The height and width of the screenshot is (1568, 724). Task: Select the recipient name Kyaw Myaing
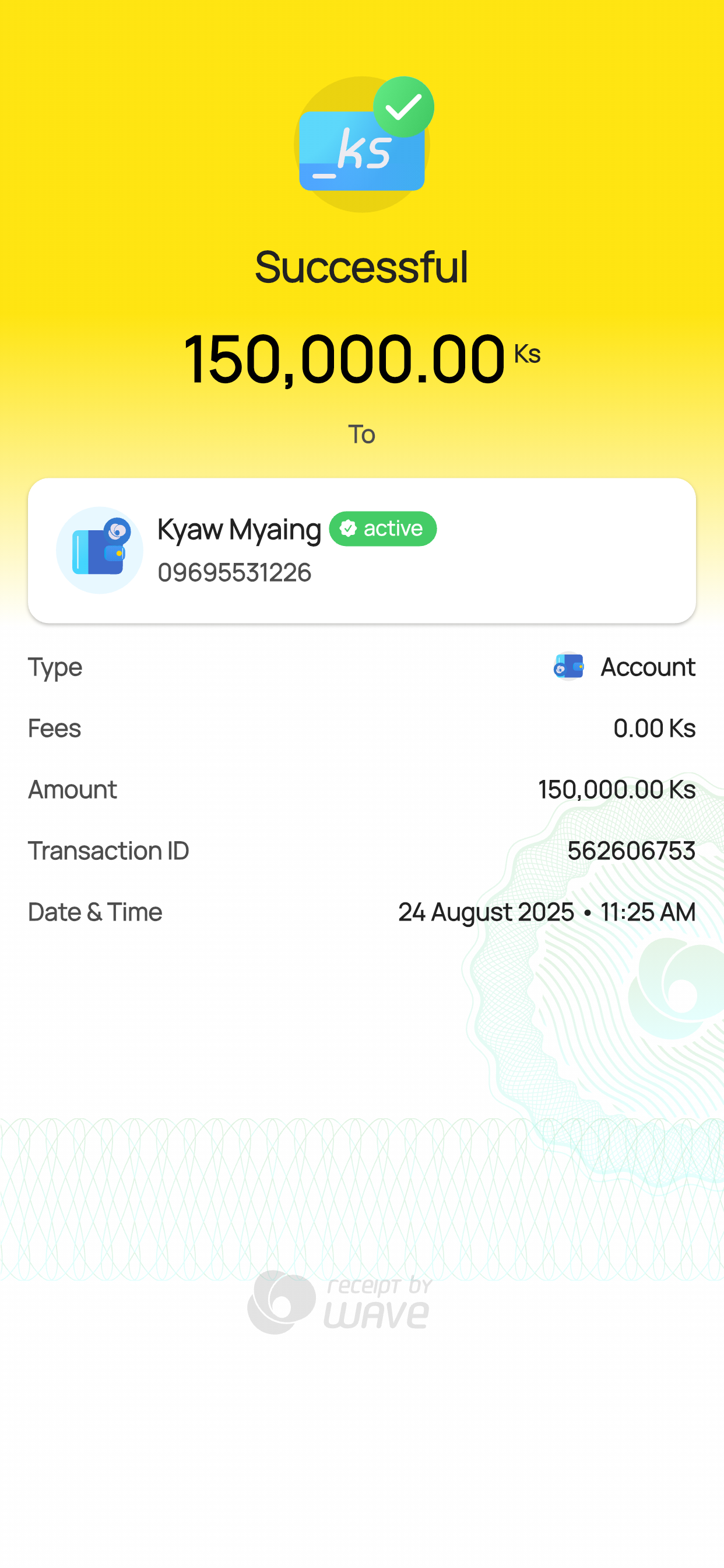[x=239, y=529]
